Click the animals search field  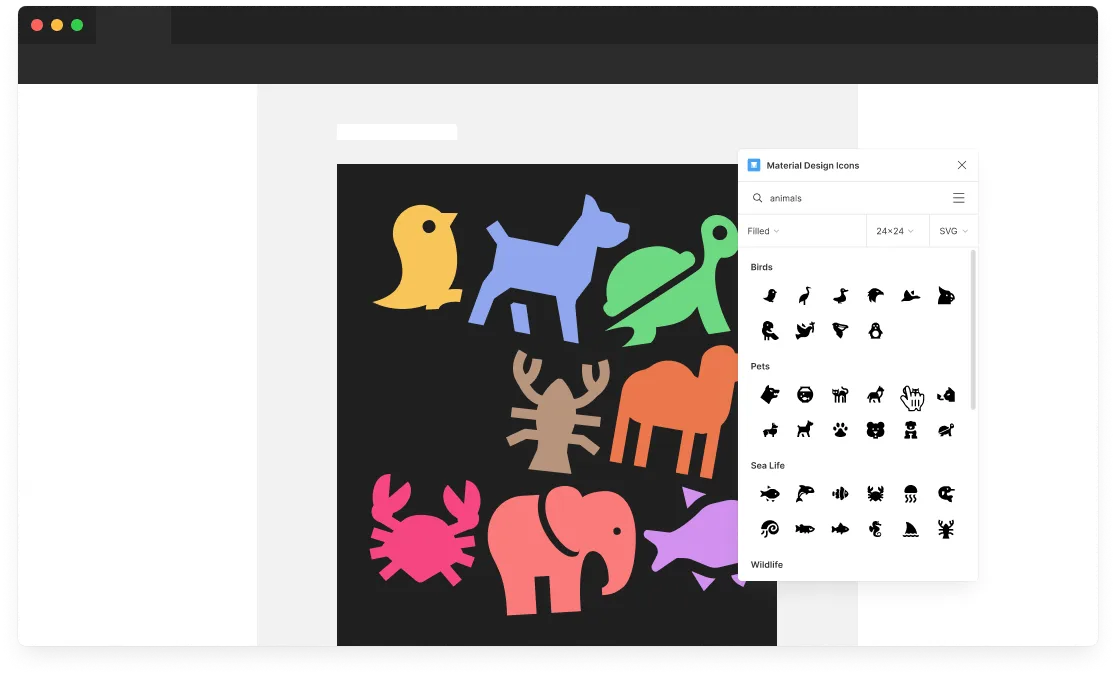pyautogui.click(x=850, y=198)
